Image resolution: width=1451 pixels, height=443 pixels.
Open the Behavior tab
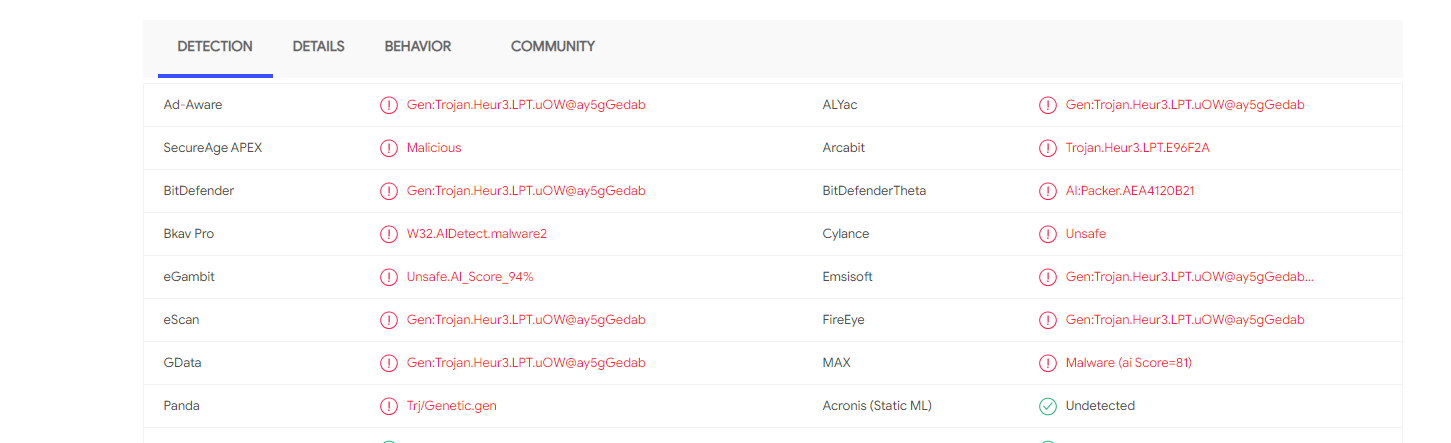(x=418, y=47)
